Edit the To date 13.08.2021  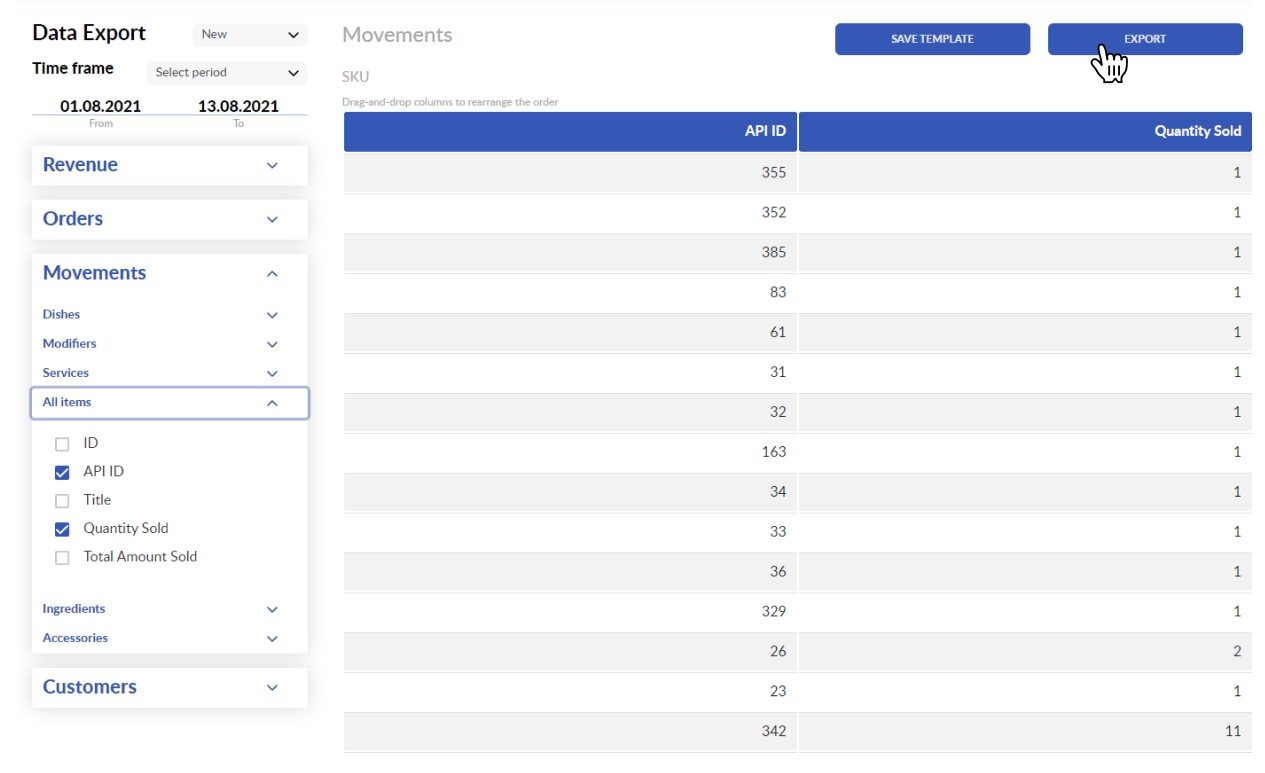tap(238, 106)
